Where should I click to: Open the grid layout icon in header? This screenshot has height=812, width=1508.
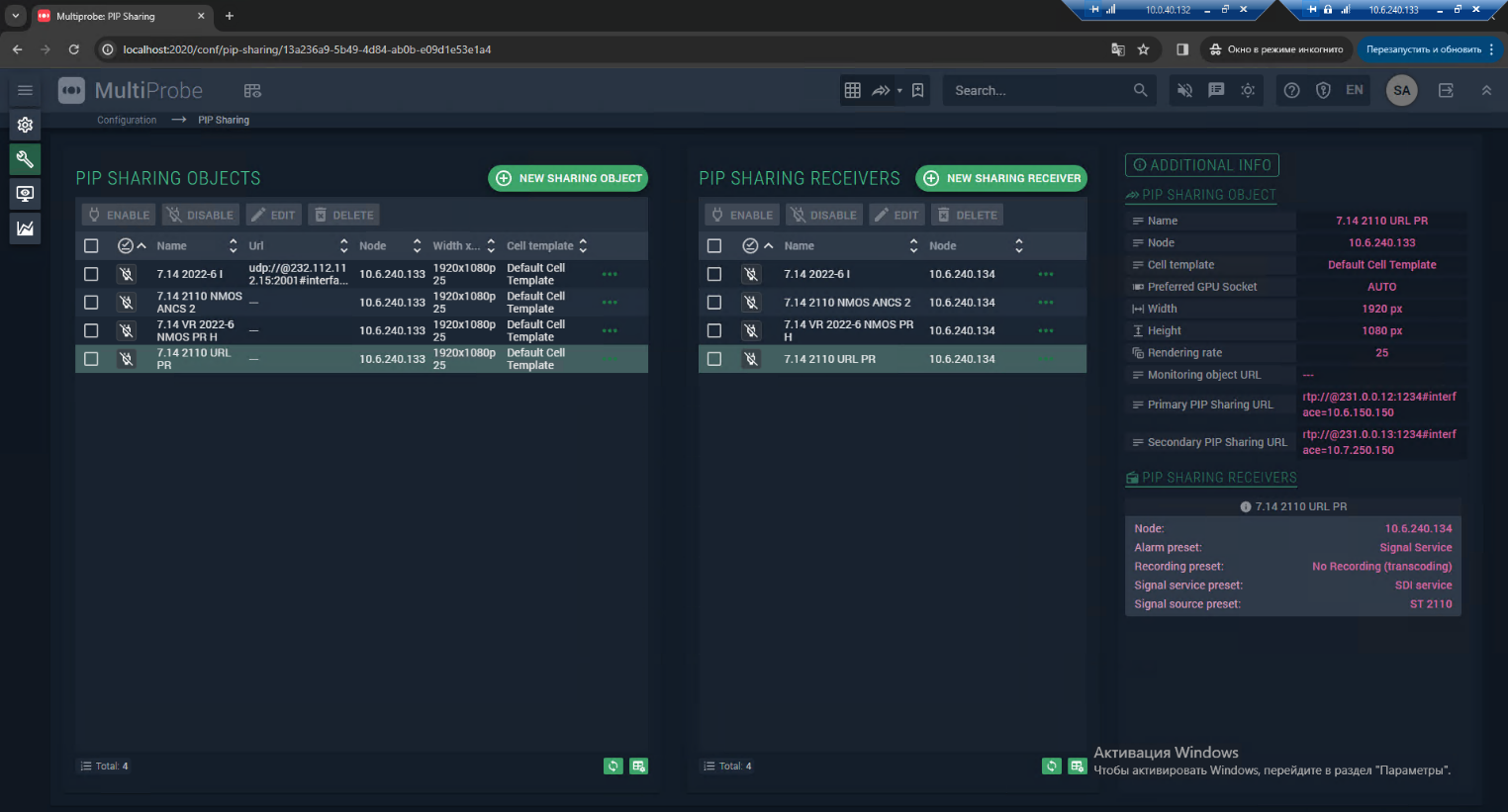click(x=852, y=90)
